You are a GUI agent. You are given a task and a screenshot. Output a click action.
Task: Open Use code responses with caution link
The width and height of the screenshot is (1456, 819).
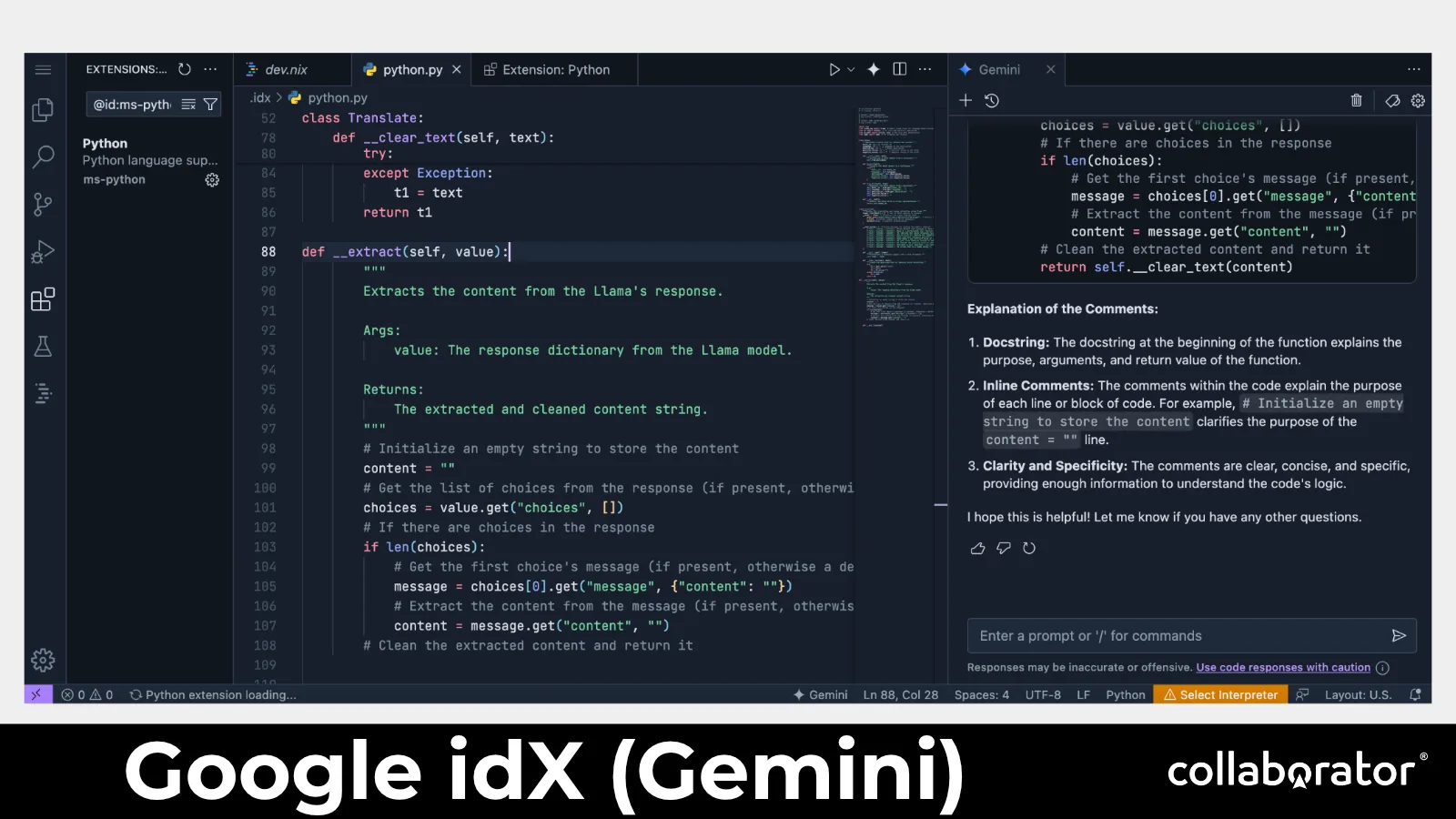(1283, 668)
